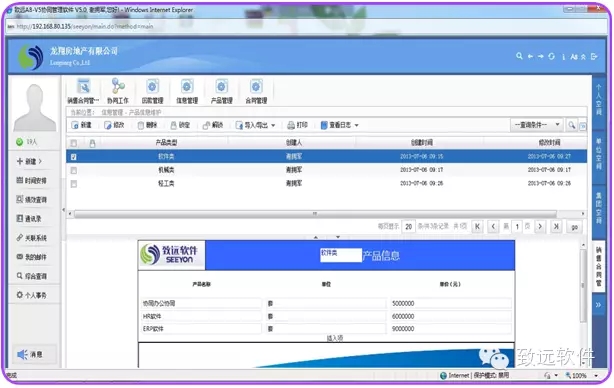Viewport: 614px width, 388px height.
Task: Switch to the 个人空间 side tab
Action: point(599,99)
